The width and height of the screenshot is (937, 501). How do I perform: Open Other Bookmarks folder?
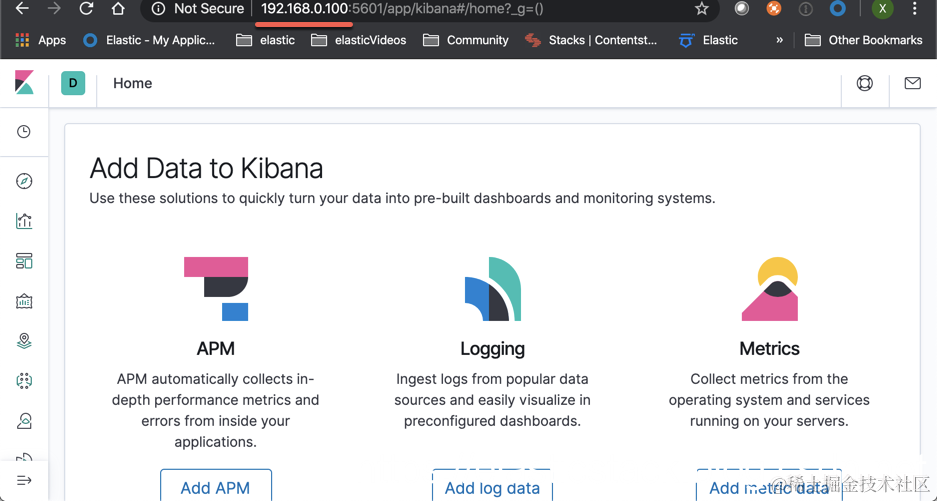(863, 40)
